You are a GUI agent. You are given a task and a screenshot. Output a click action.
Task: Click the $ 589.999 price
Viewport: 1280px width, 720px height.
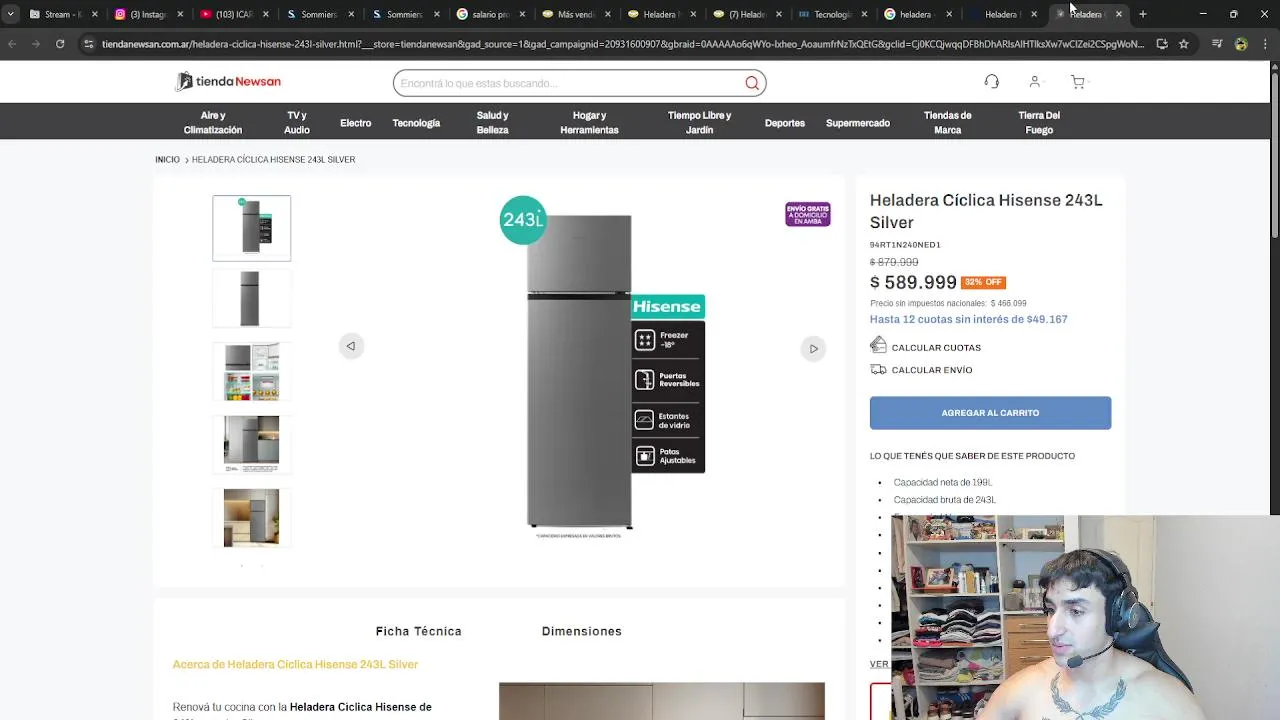click(x=913, y=282)
